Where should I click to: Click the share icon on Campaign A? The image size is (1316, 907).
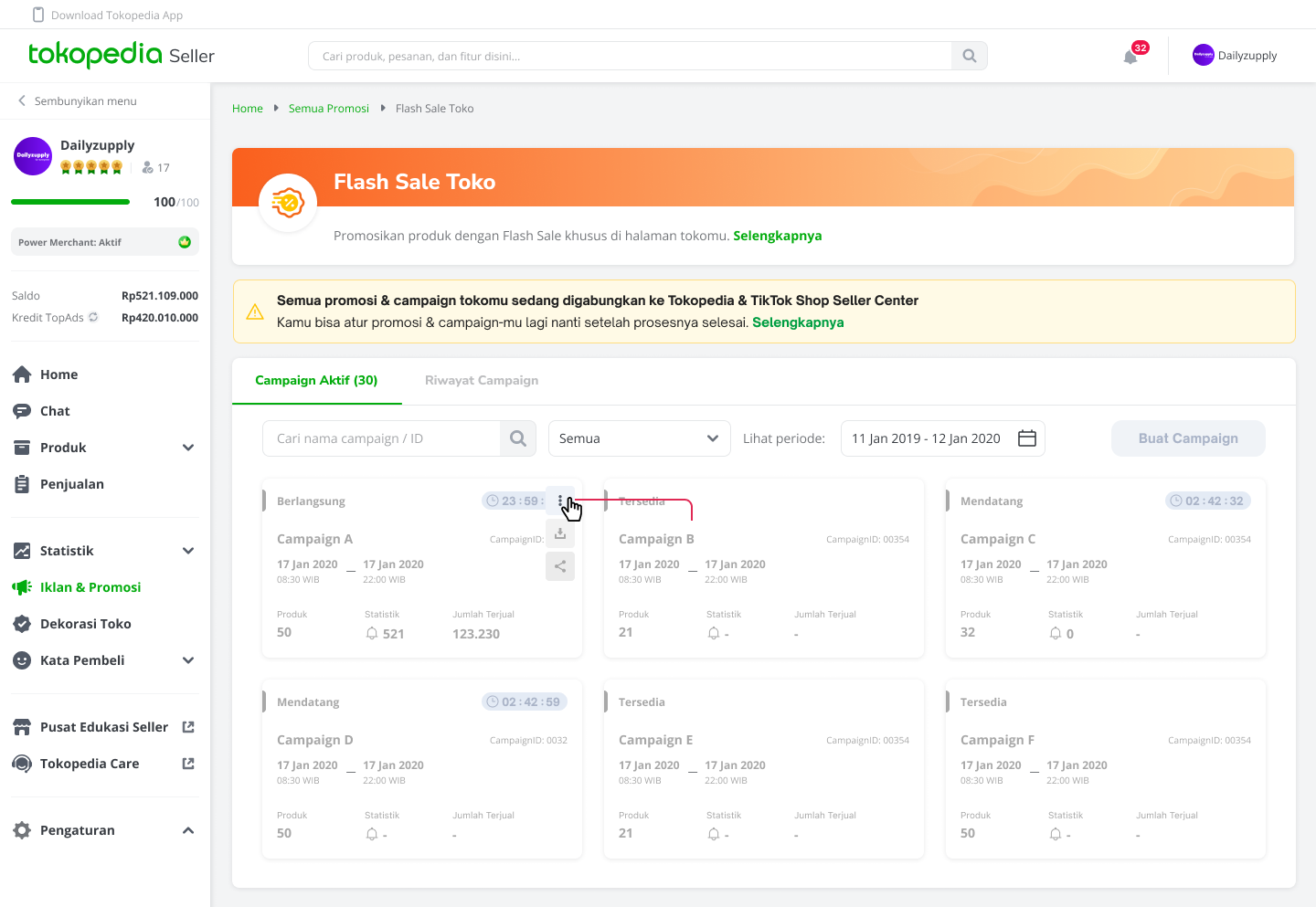click(560, 566)
